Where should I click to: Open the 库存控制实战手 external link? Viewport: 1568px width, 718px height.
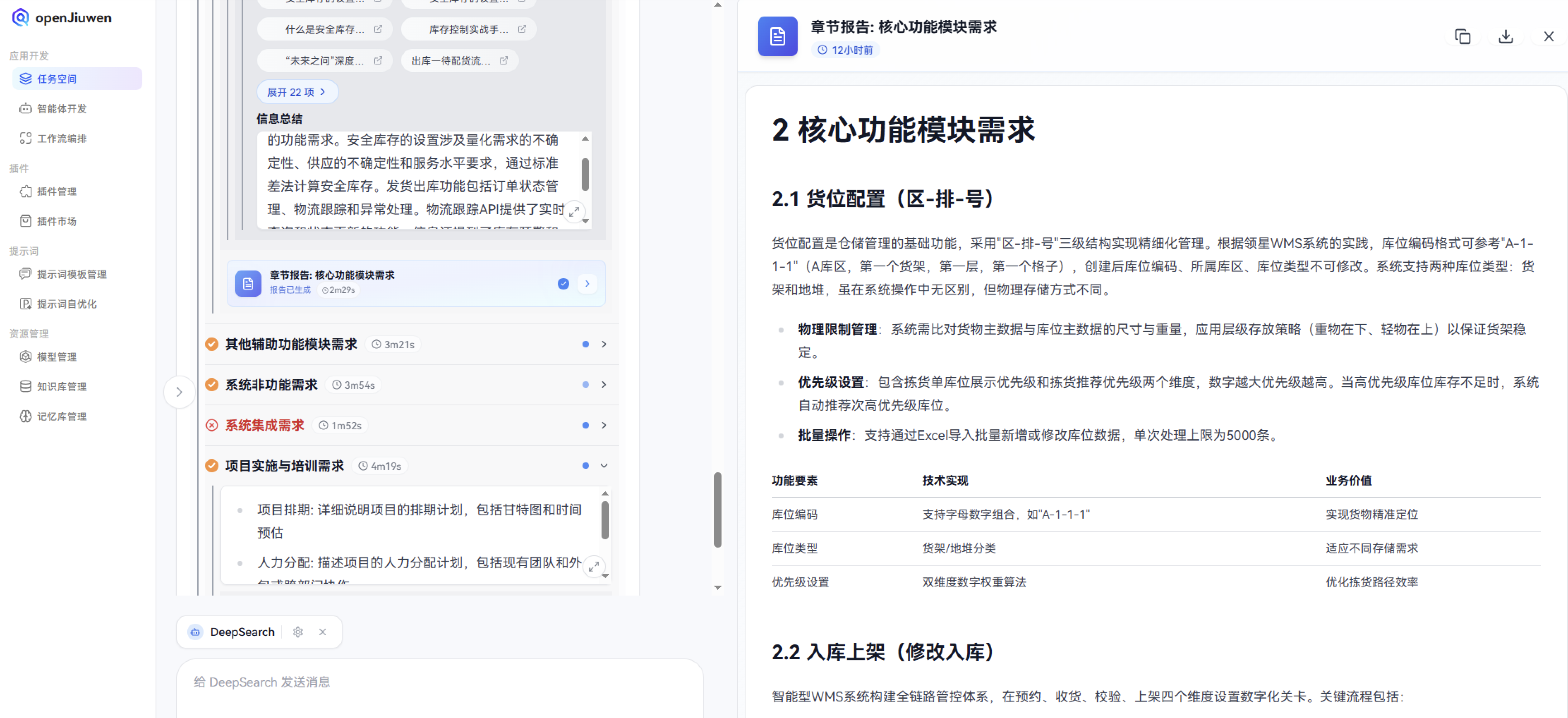(x=522, y=29)
